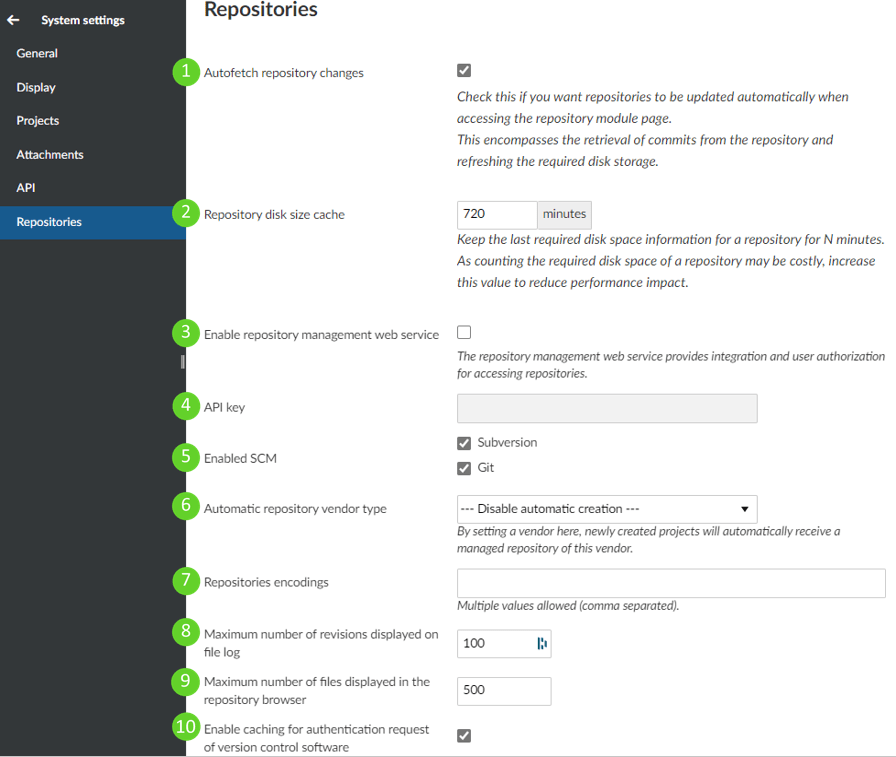Go to the Attachments settings section

[x=50, y=155]
